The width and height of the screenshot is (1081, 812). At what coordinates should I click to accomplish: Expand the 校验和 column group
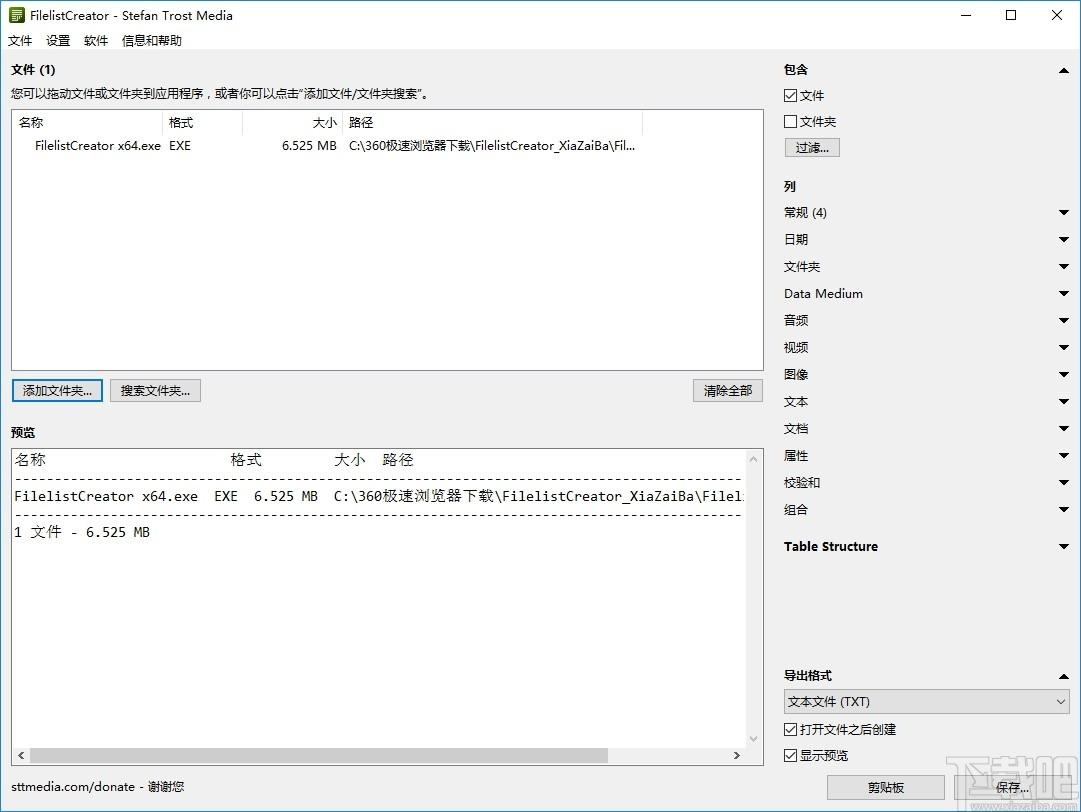coord(1064,483)
